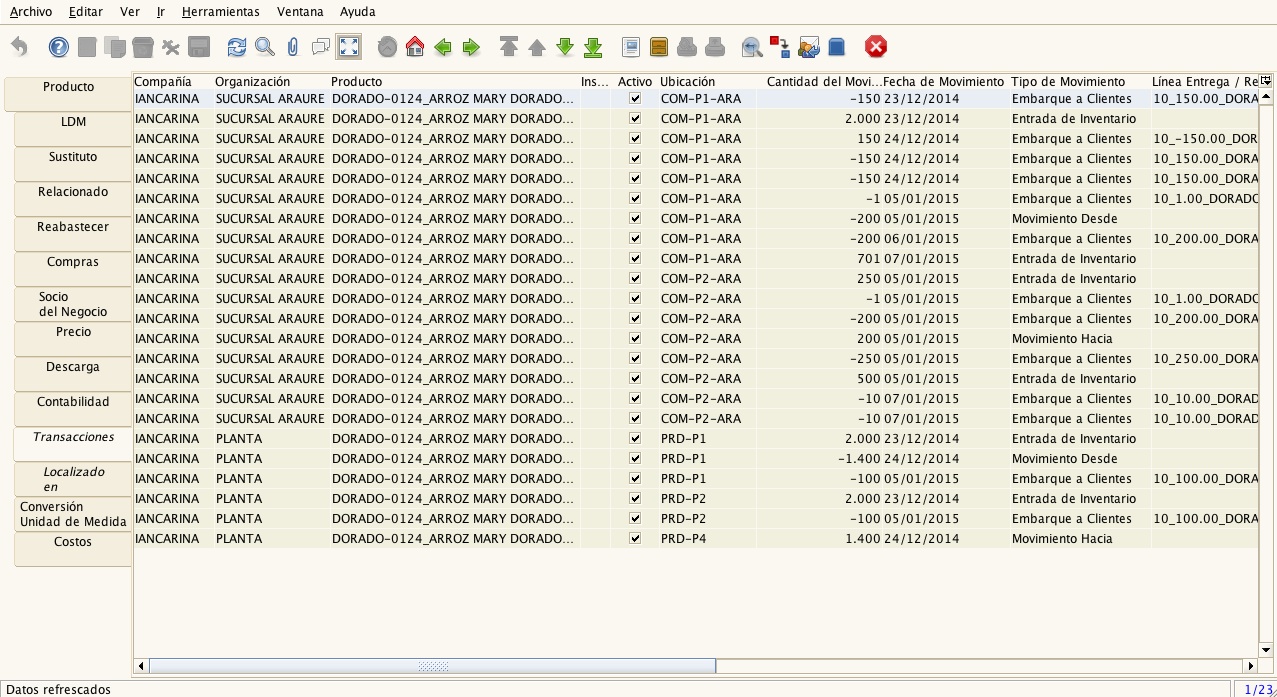Switch to the Compras tab

[73, 269]
